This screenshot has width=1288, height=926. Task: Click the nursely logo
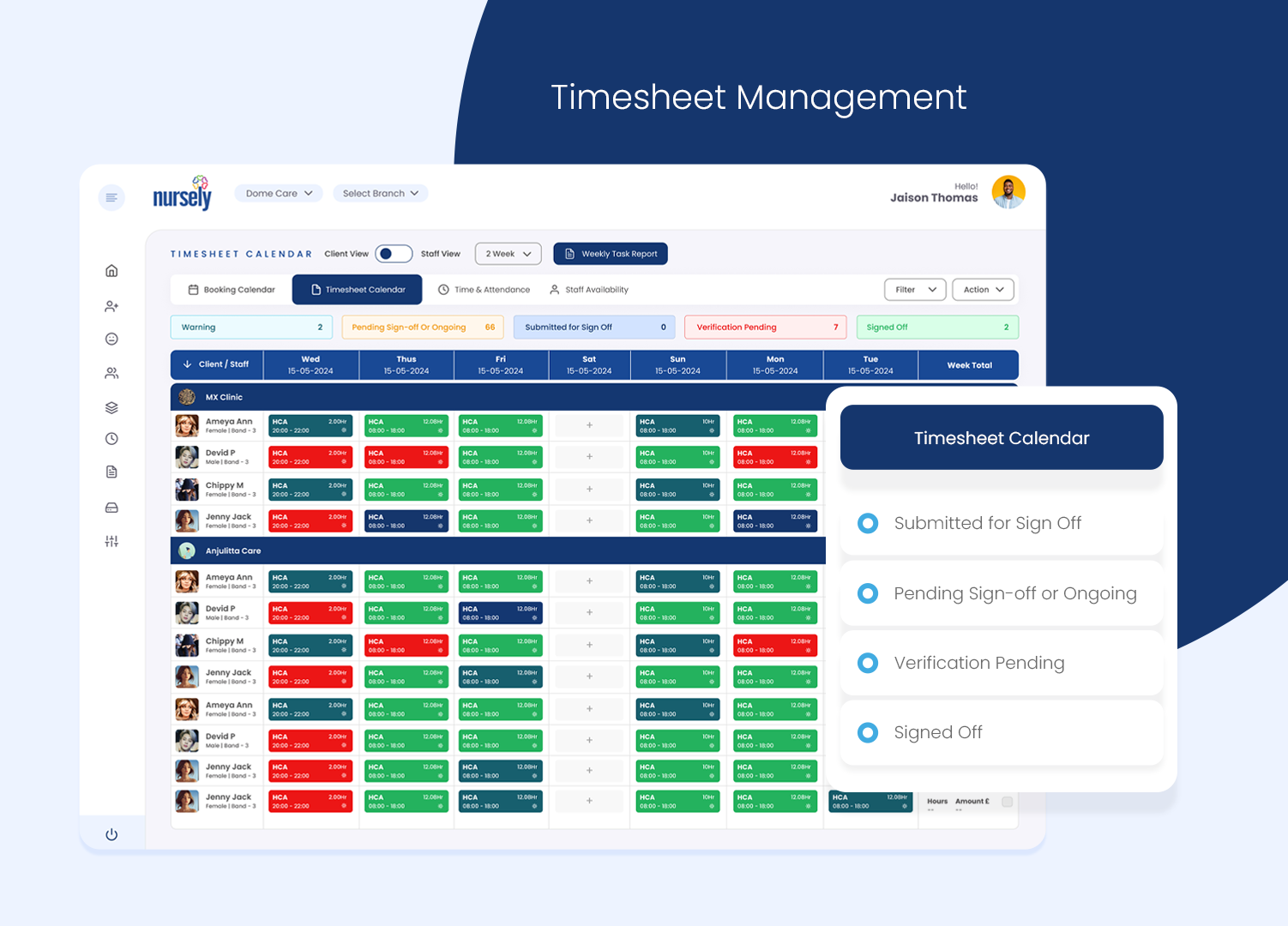pyautogui.click(x=182, y=193)
